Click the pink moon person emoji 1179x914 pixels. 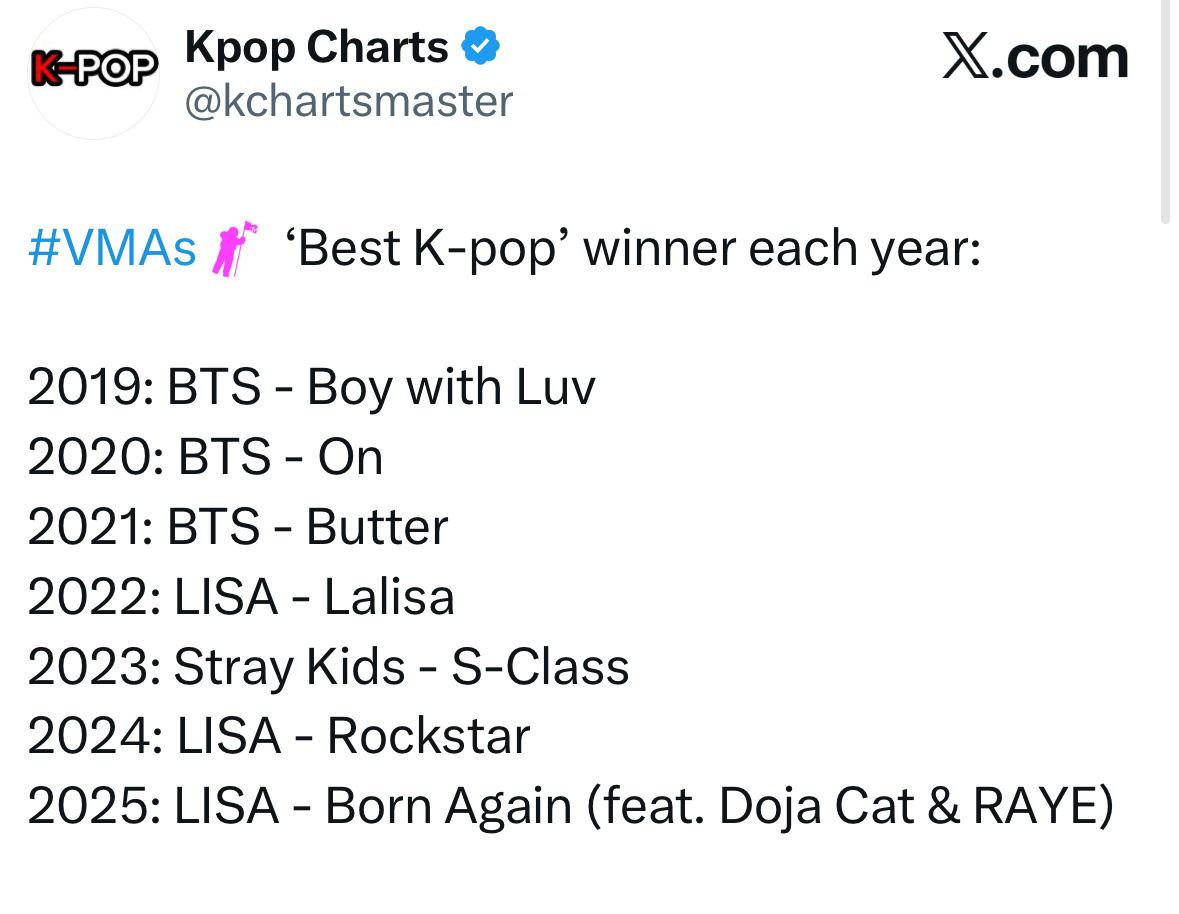(x=234, y=249)
